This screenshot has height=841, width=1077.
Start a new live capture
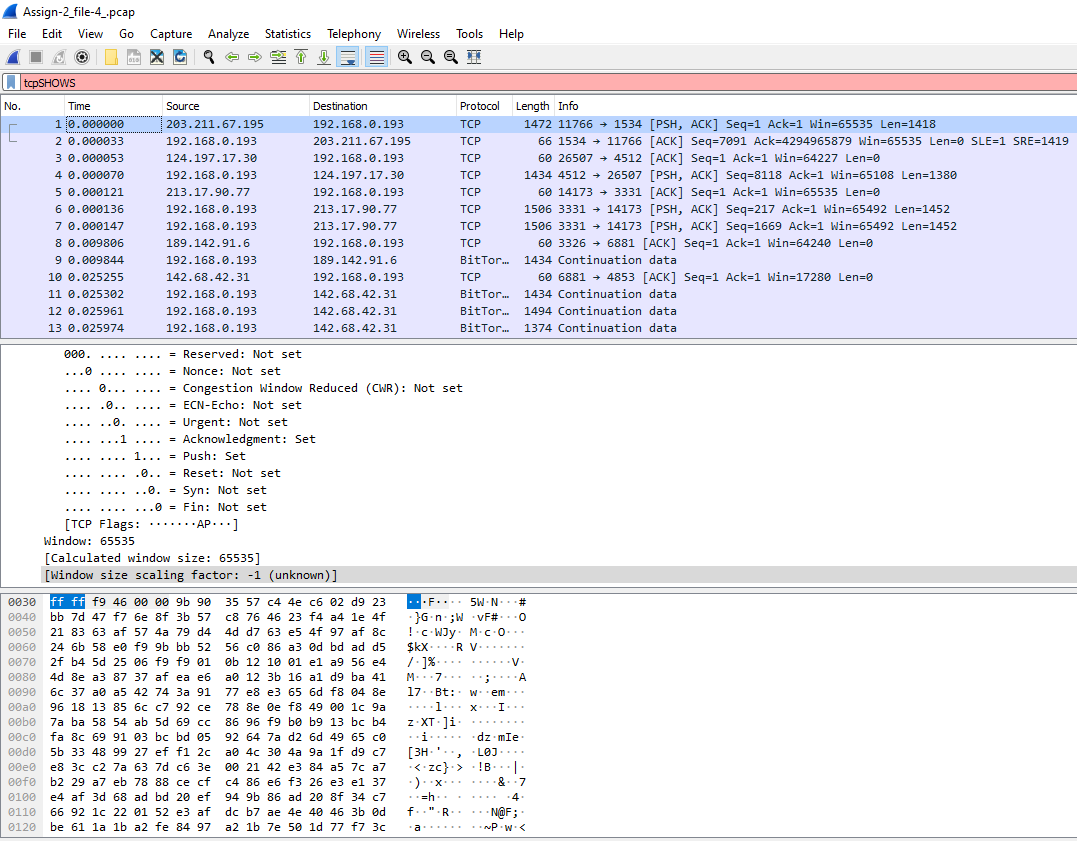12,57
